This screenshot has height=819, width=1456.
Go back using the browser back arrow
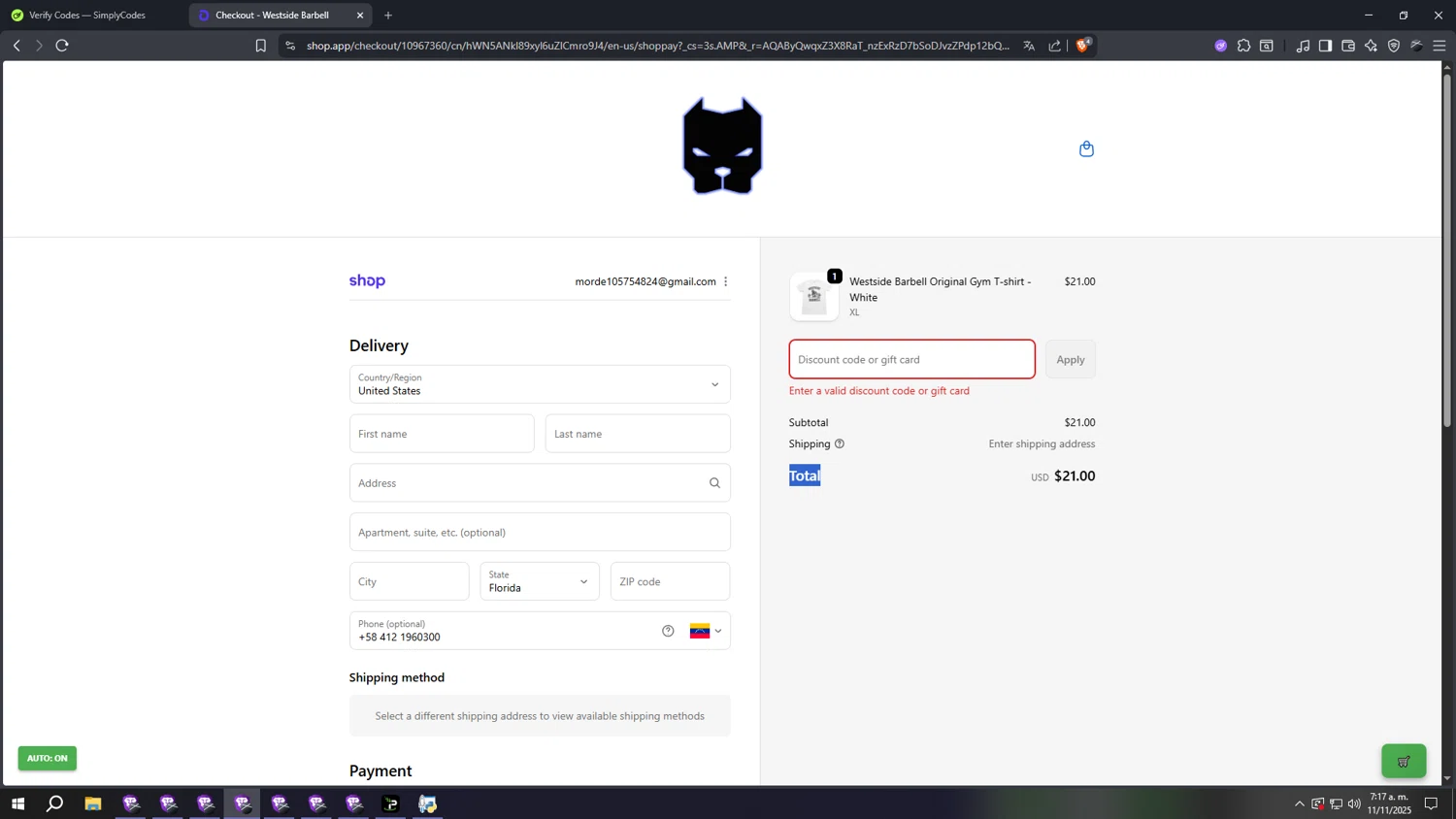coord(17,46)
